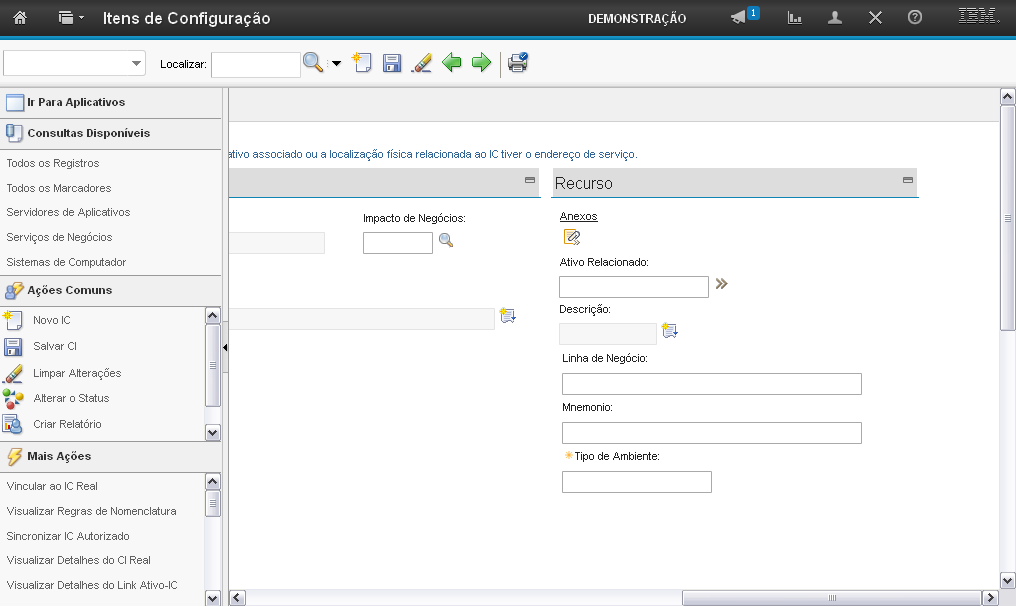
Task: Open Ativo Relacionado detail menu chevron
Action: [x=721, y=284]
